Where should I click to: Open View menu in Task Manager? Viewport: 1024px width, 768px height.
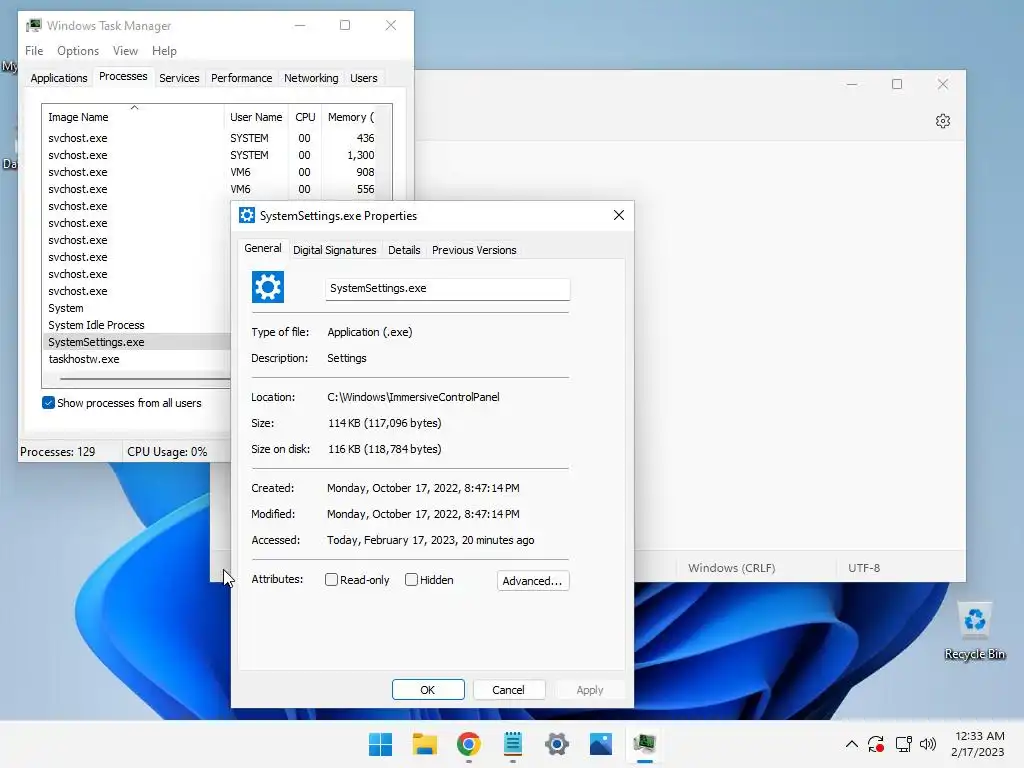(125, 51)
